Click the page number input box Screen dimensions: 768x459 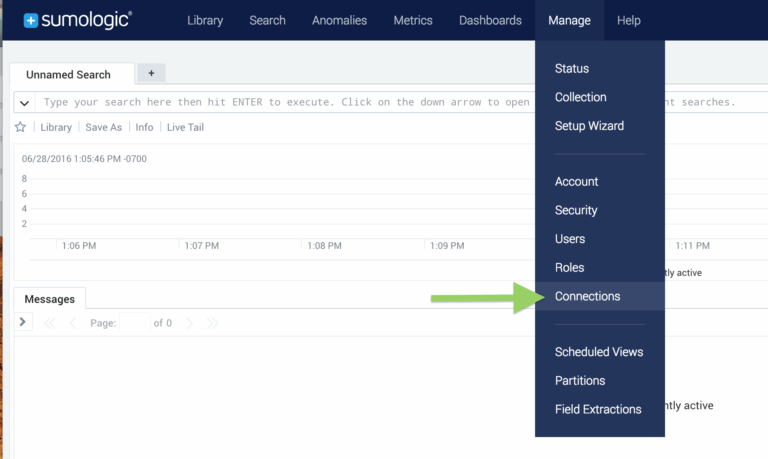point(134,323)
